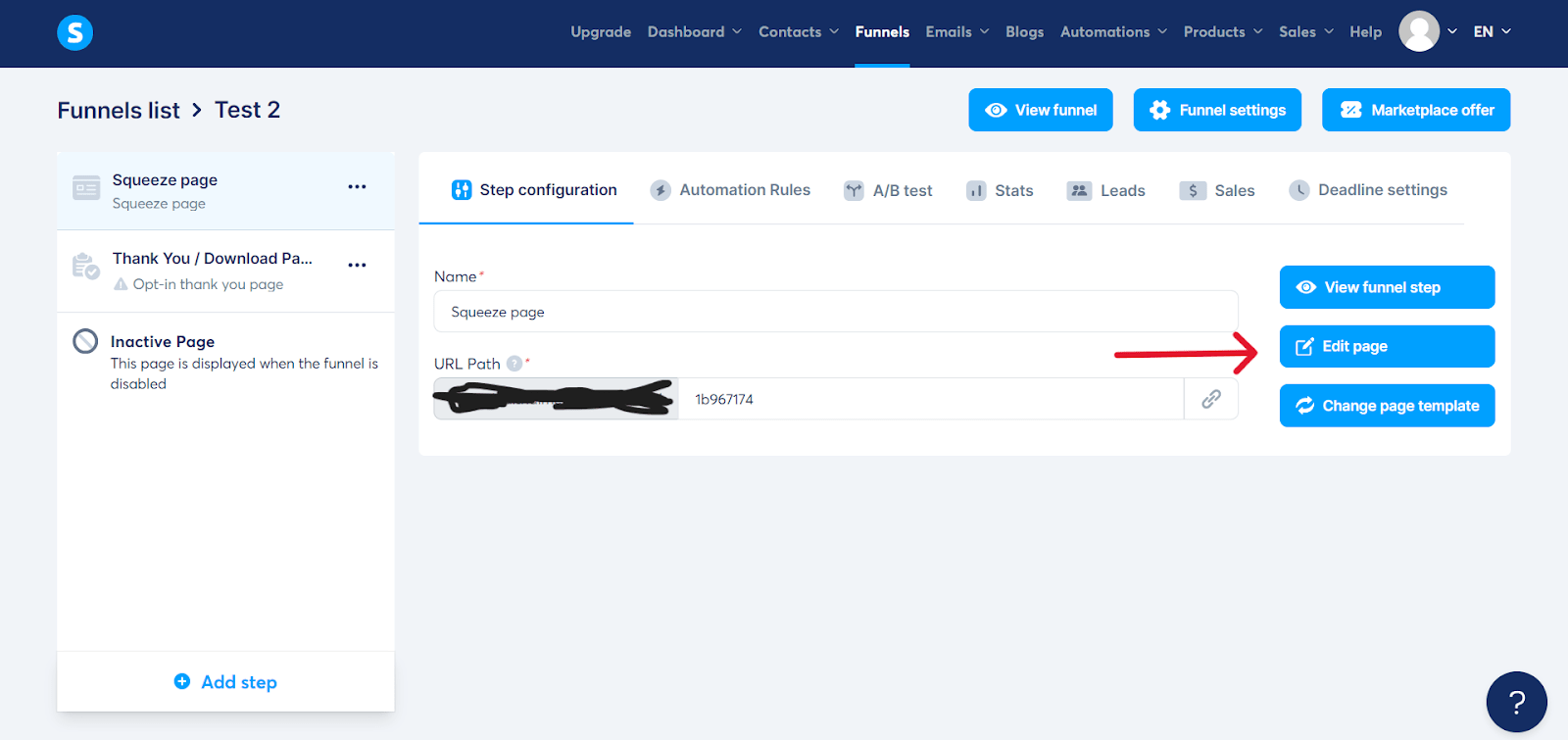Click the Thank You page step icon
Screen dimensions: 1568x740
point(86,266)
